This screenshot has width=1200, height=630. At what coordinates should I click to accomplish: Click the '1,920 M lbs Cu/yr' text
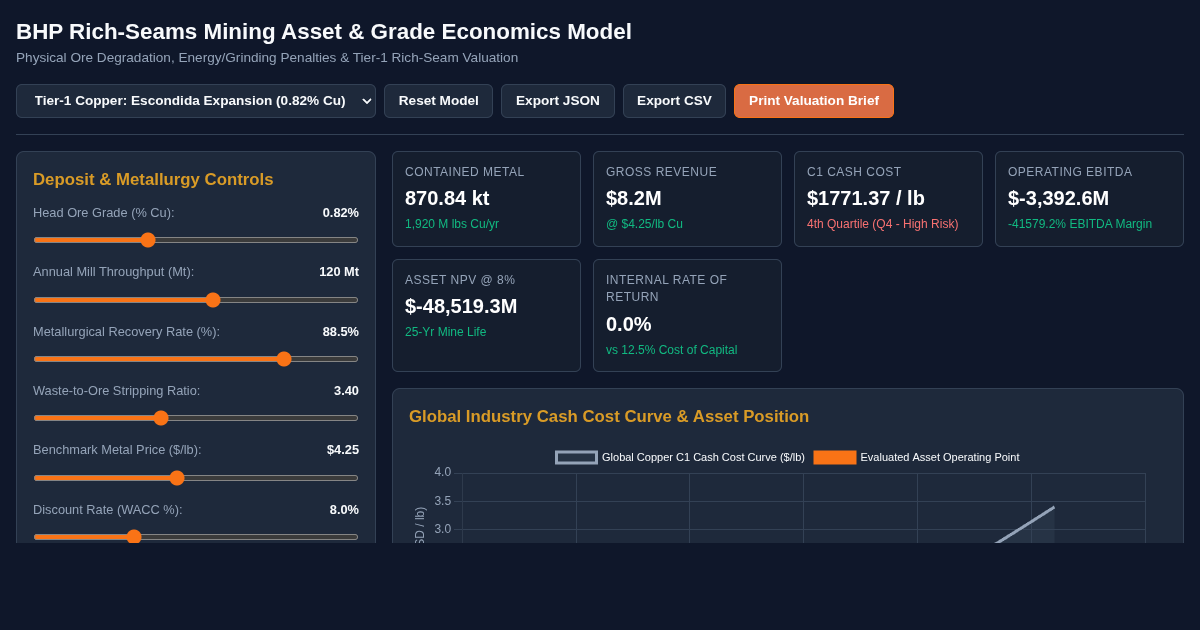(452, 224)
